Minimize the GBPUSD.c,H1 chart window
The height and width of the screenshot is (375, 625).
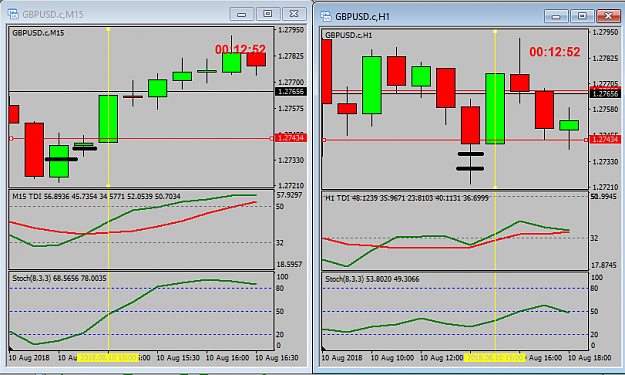556,16
